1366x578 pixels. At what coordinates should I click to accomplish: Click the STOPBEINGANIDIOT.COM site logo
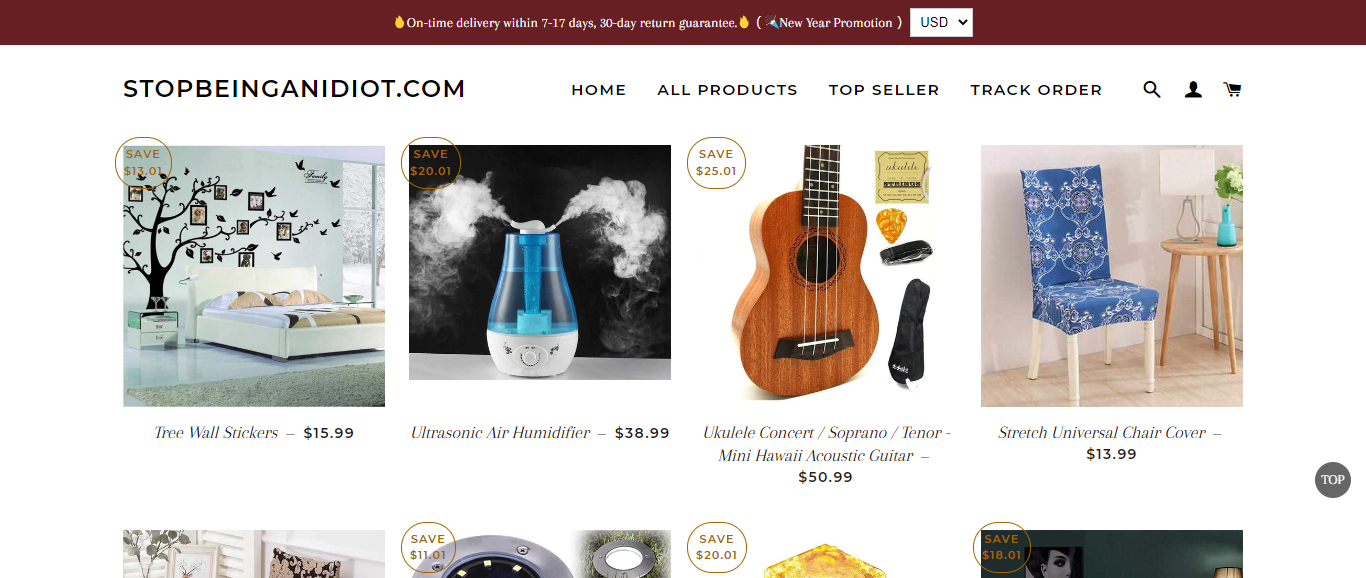point(294,89)
